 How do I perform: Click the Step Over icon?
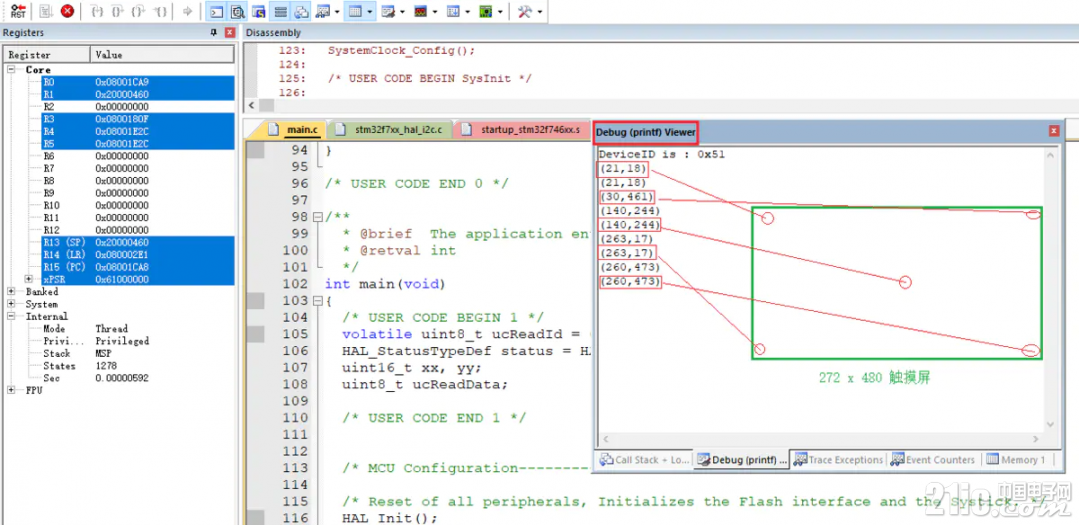click(118, 11)
